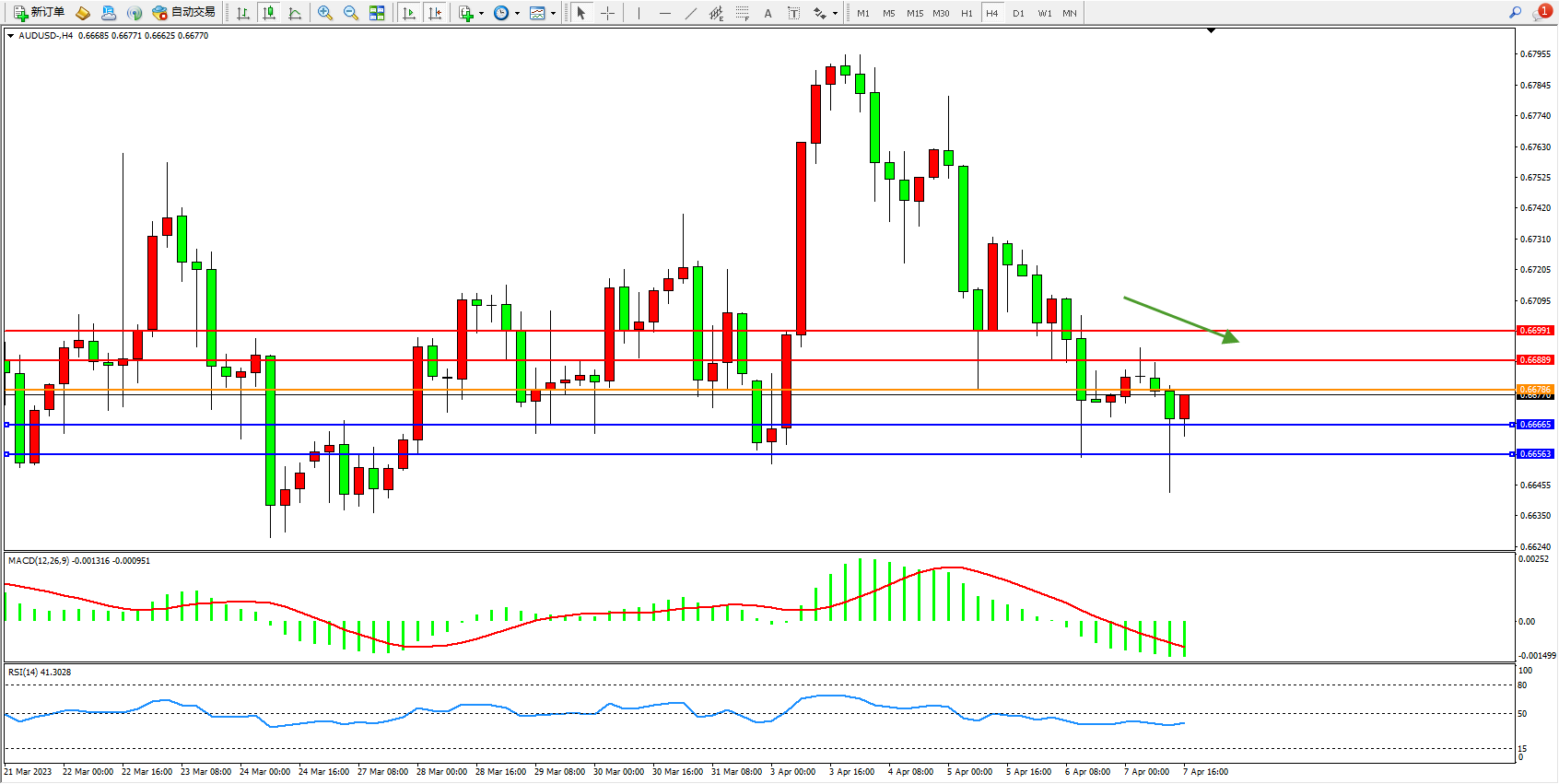Zoom in on the chart
This screenshot has width=1559, height=784.
click(x=325, y=13)
